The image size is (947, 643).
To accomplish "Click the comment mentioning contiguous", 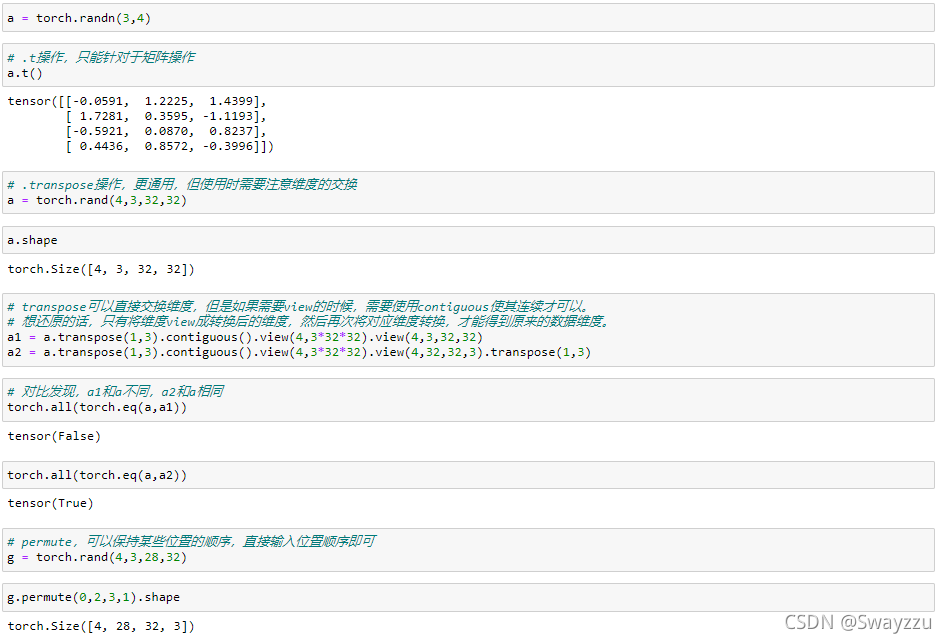I will 300,306.
